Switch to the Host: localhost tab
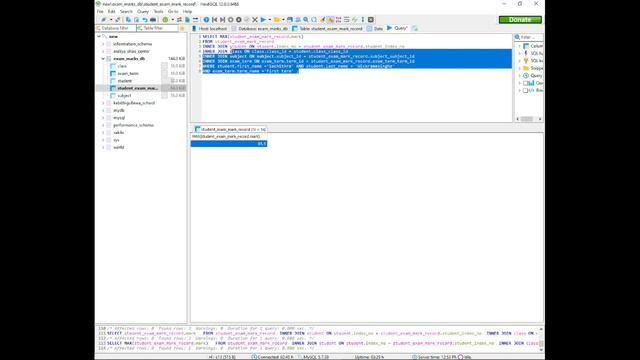This screenshot has width=640, height=360. [209, 29]
